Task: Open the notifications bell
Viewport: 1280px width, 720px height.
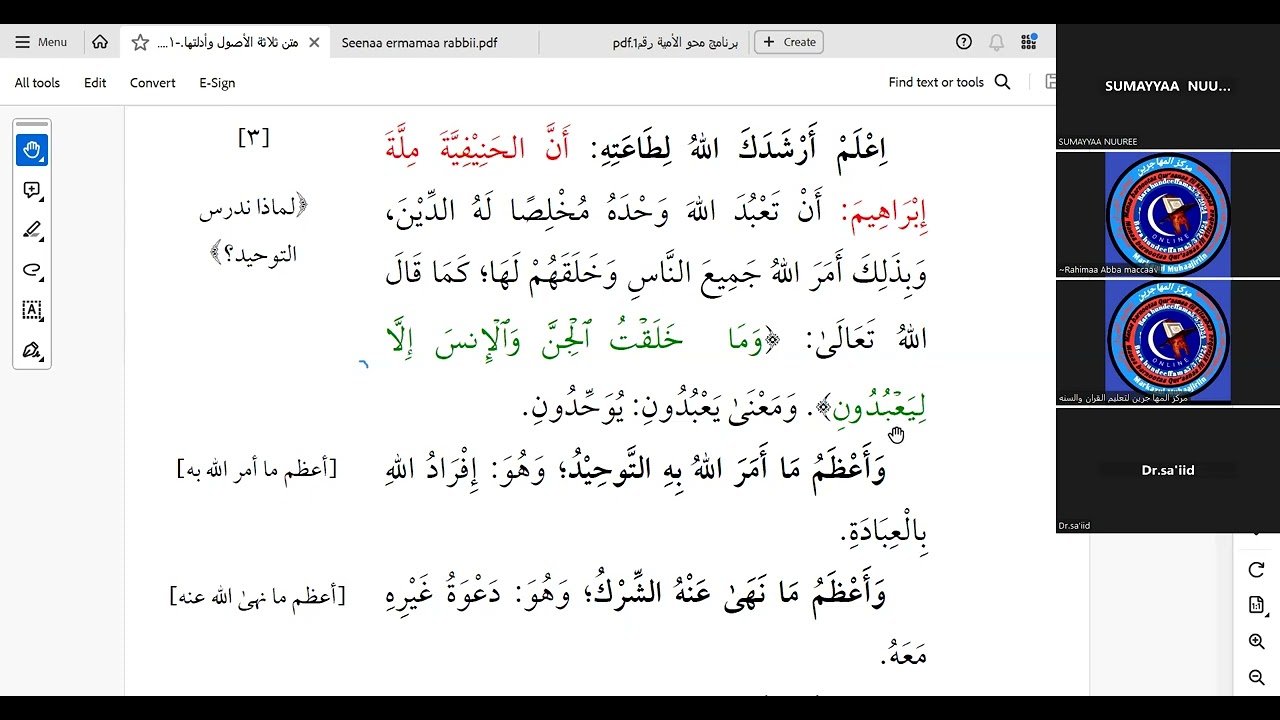Action: point(996,42)
